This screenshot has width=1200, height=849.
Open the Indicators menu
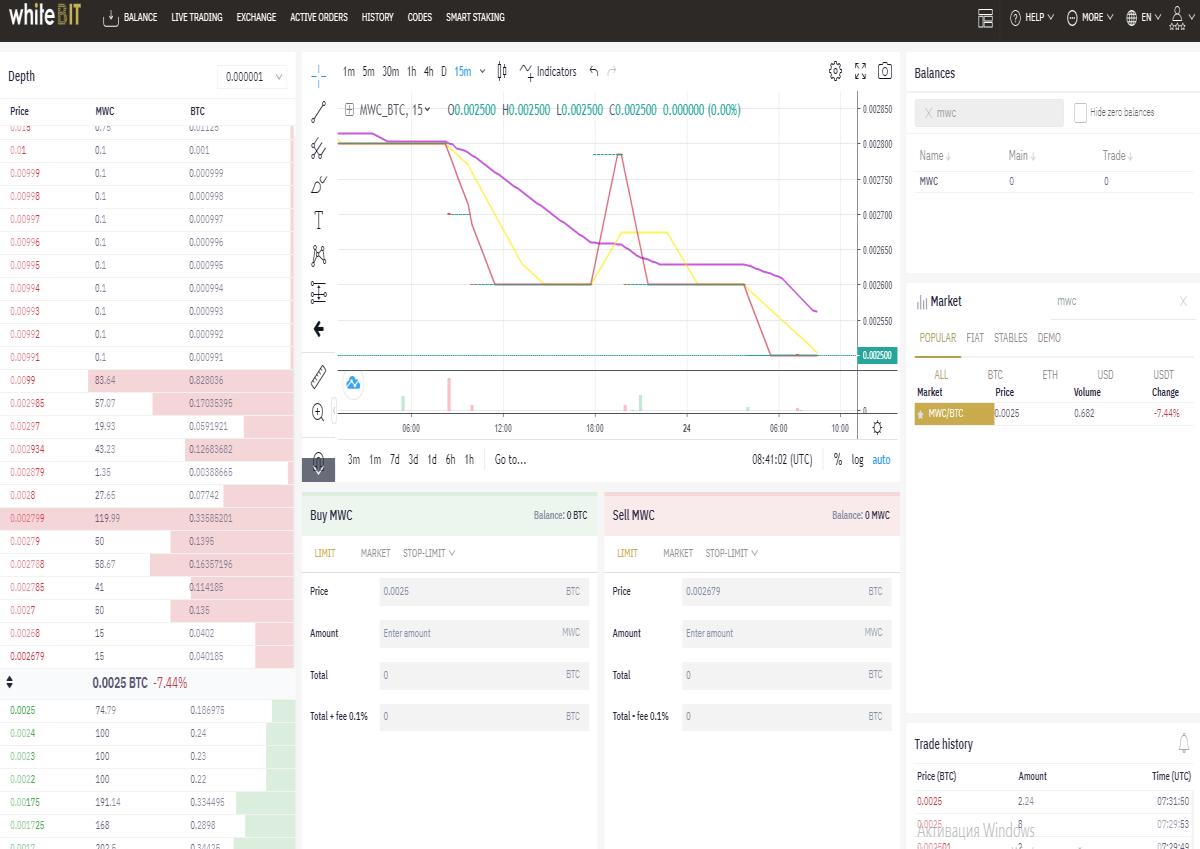click(x=548, y=71)
